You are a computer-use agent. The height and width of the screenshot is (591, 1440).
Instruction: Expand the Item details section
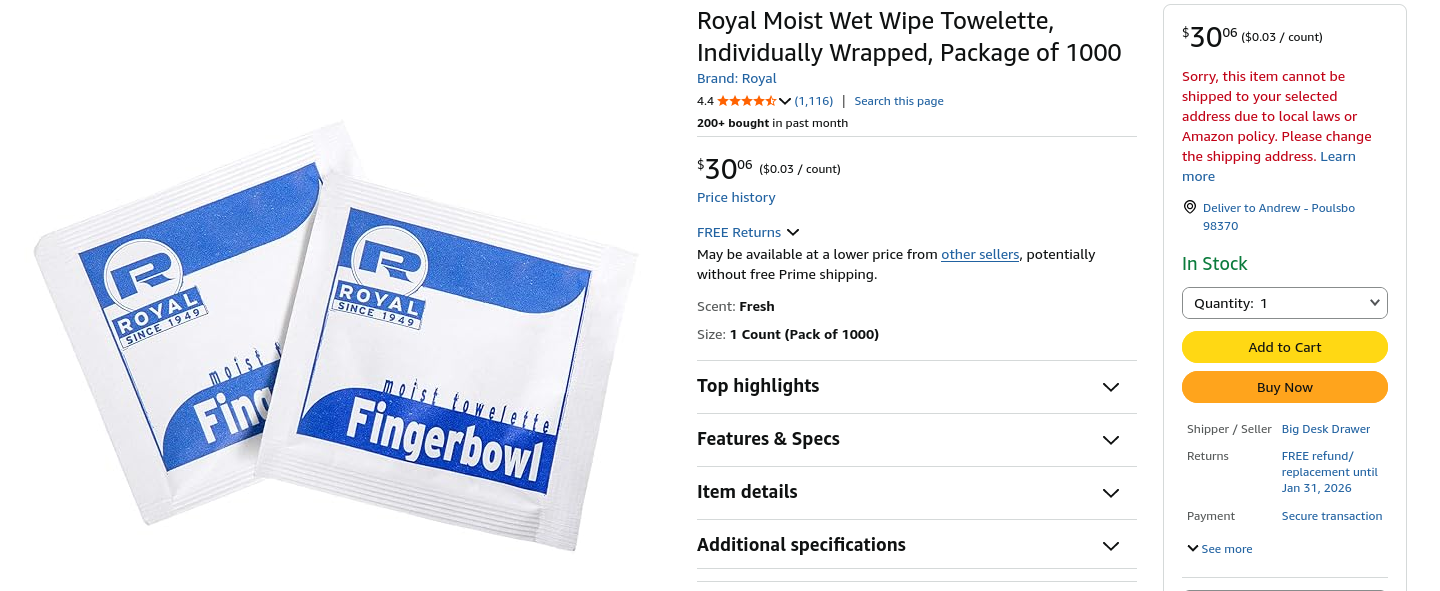click(x=1110, y=493)
